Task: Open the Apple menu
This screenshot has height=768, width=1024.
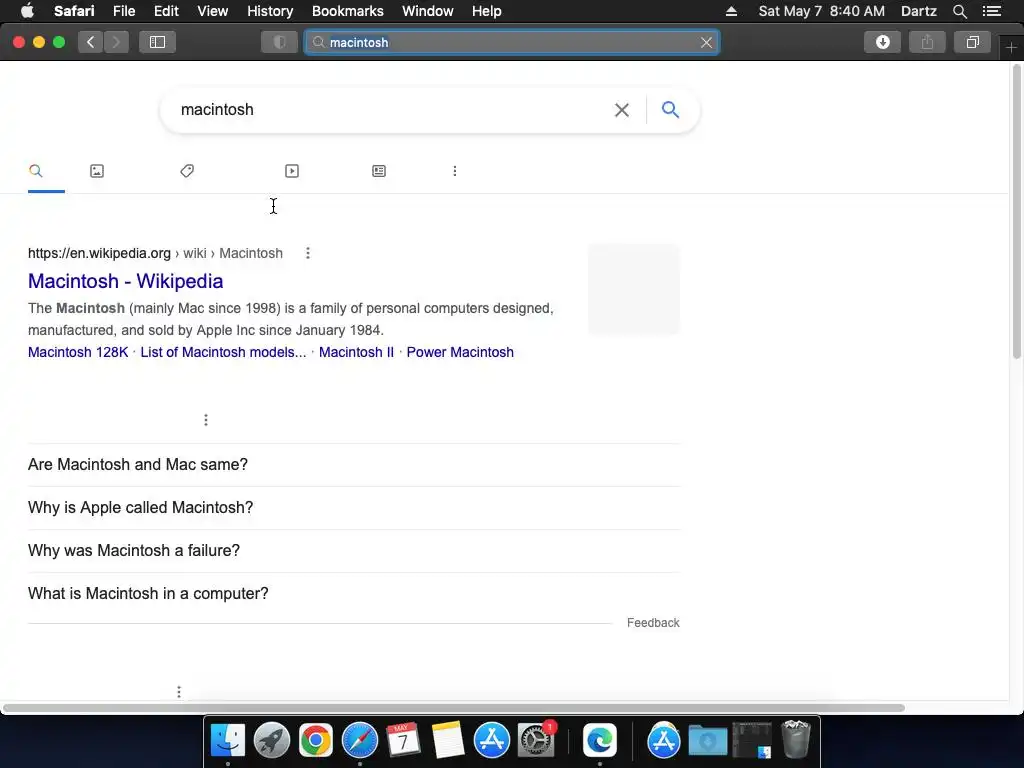Action: (x=27, y=11)
